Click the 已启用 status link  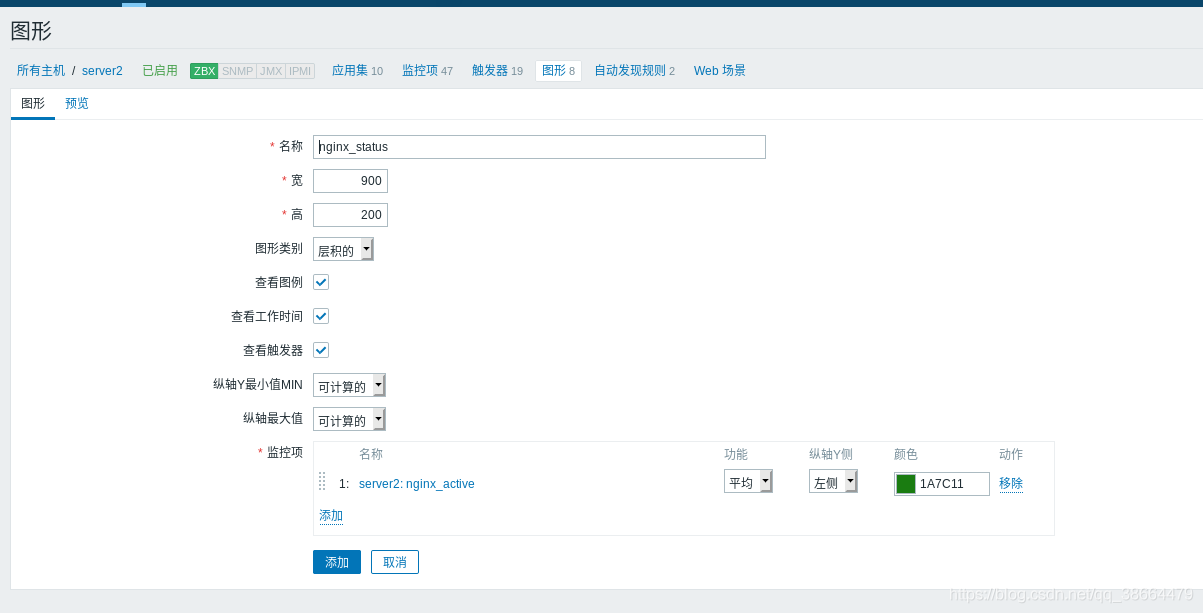(160, 71)
